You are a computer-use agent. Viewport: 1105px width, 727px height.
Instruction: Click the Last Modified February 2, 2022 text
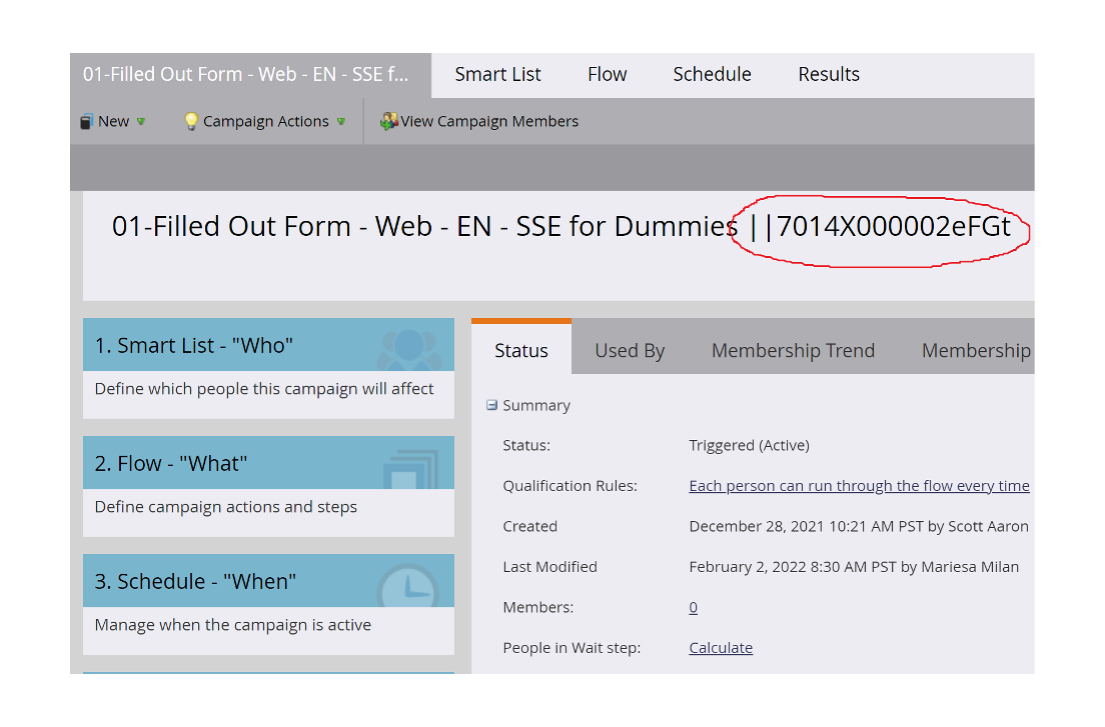click(x=854, y=567)
